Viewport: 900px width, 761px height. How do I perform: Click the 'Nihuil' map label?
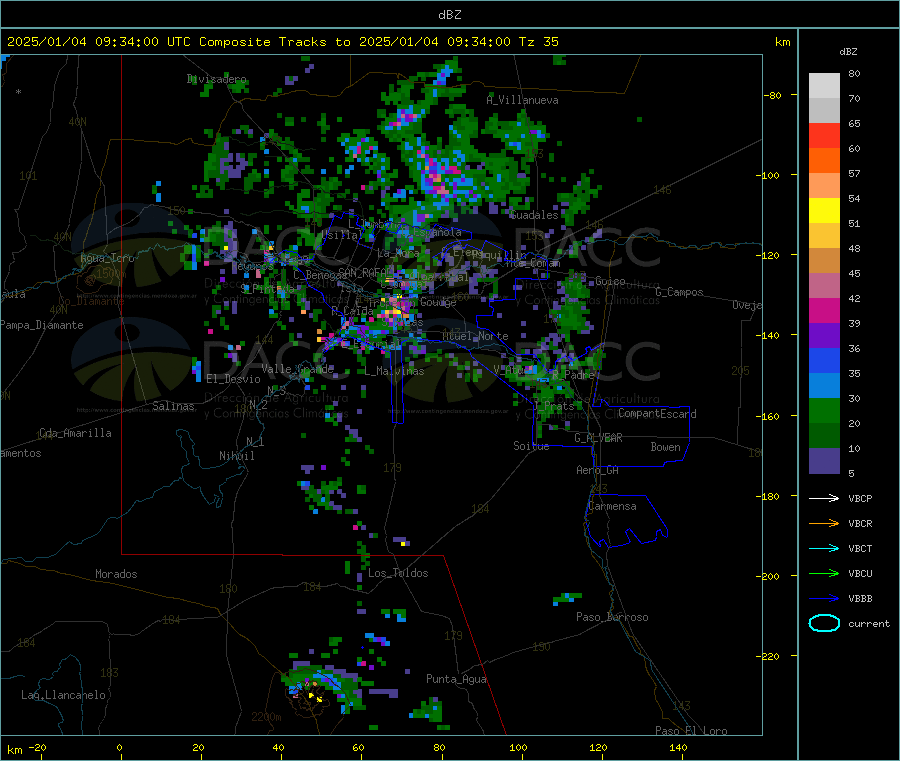click(236, 456)
